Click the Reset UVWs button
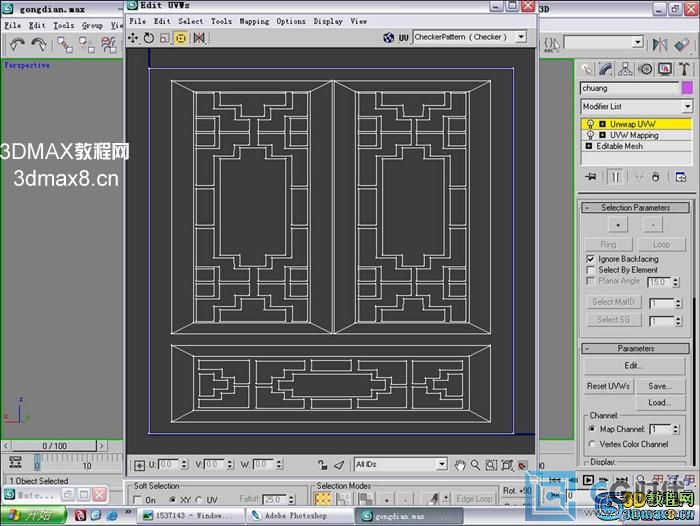The width and height of the screenshot is (700, 526). (x=608, y=386)
